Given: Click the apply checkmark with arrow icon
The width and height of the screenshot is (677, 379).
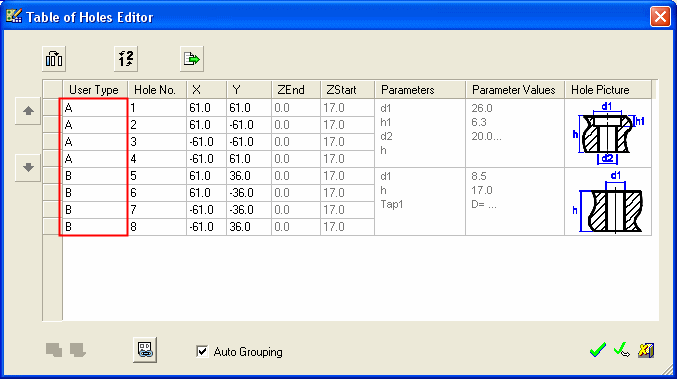Looking at the screenshot, I should click(622, 350).
